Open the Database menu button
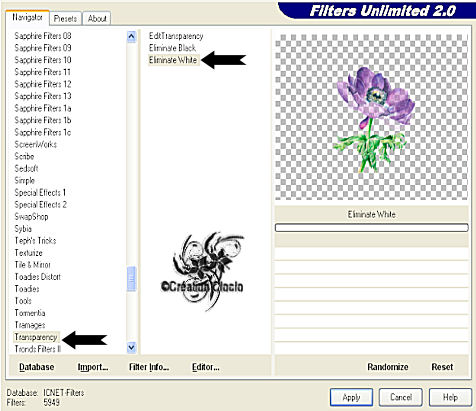The width and height of the screenshot is (476, 411). tap(37, 367)
